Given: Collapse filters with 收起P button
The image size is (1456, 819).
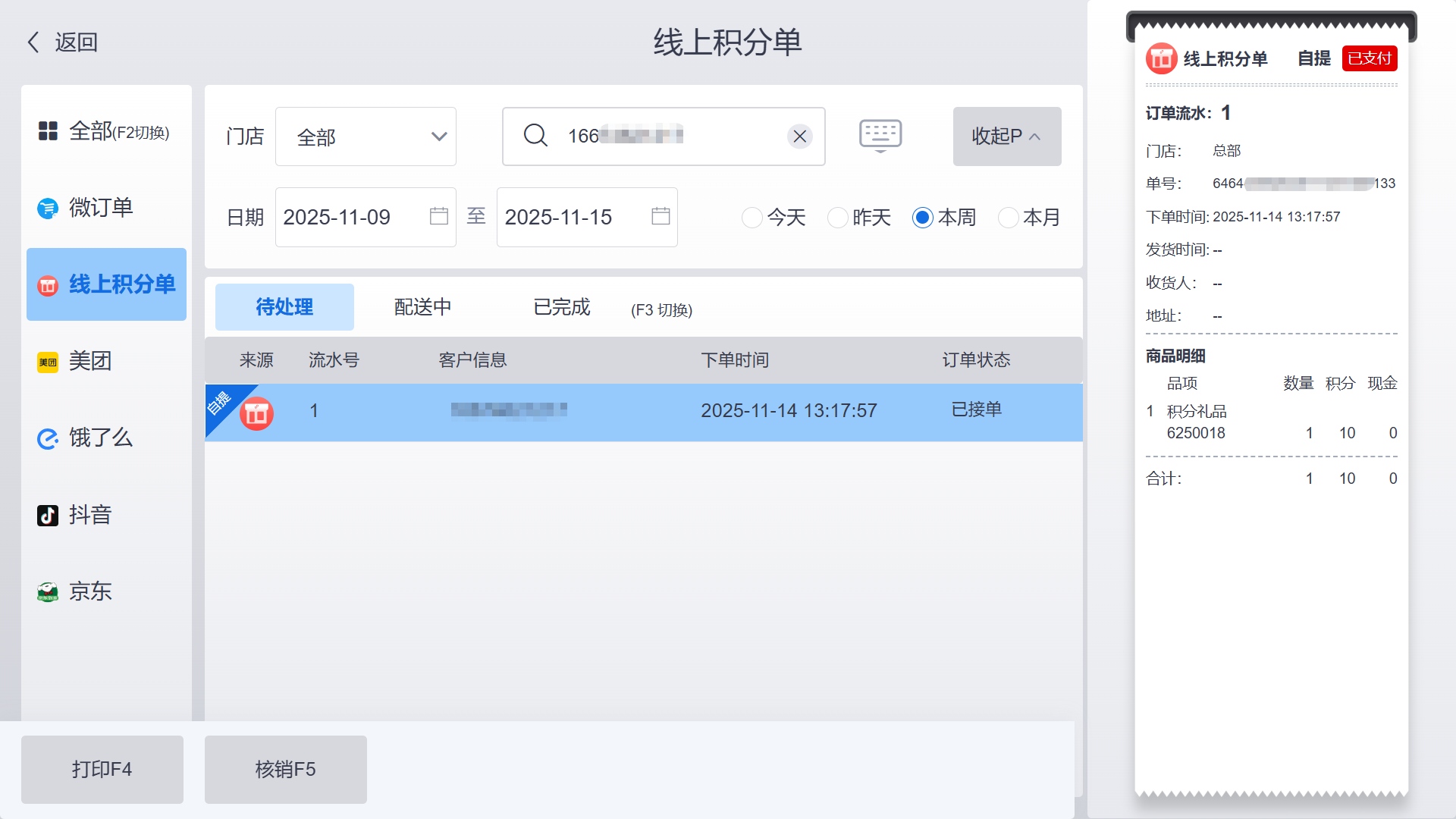Looking at the screenshot, I should (1006, 136).
